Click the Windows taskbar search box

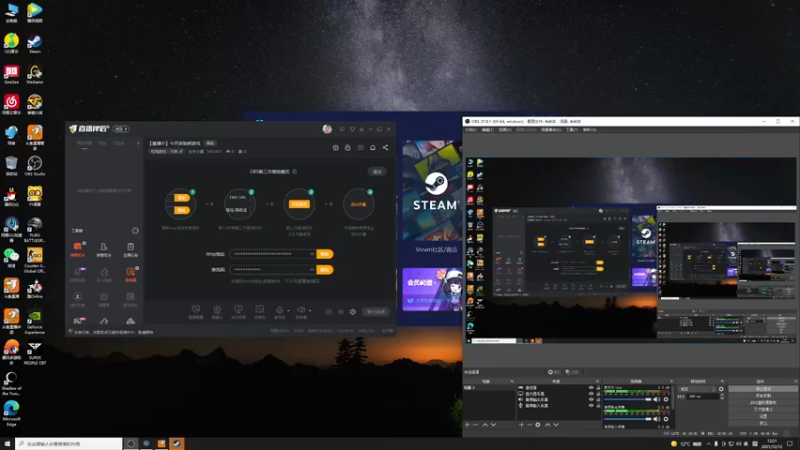pos(69,443)
